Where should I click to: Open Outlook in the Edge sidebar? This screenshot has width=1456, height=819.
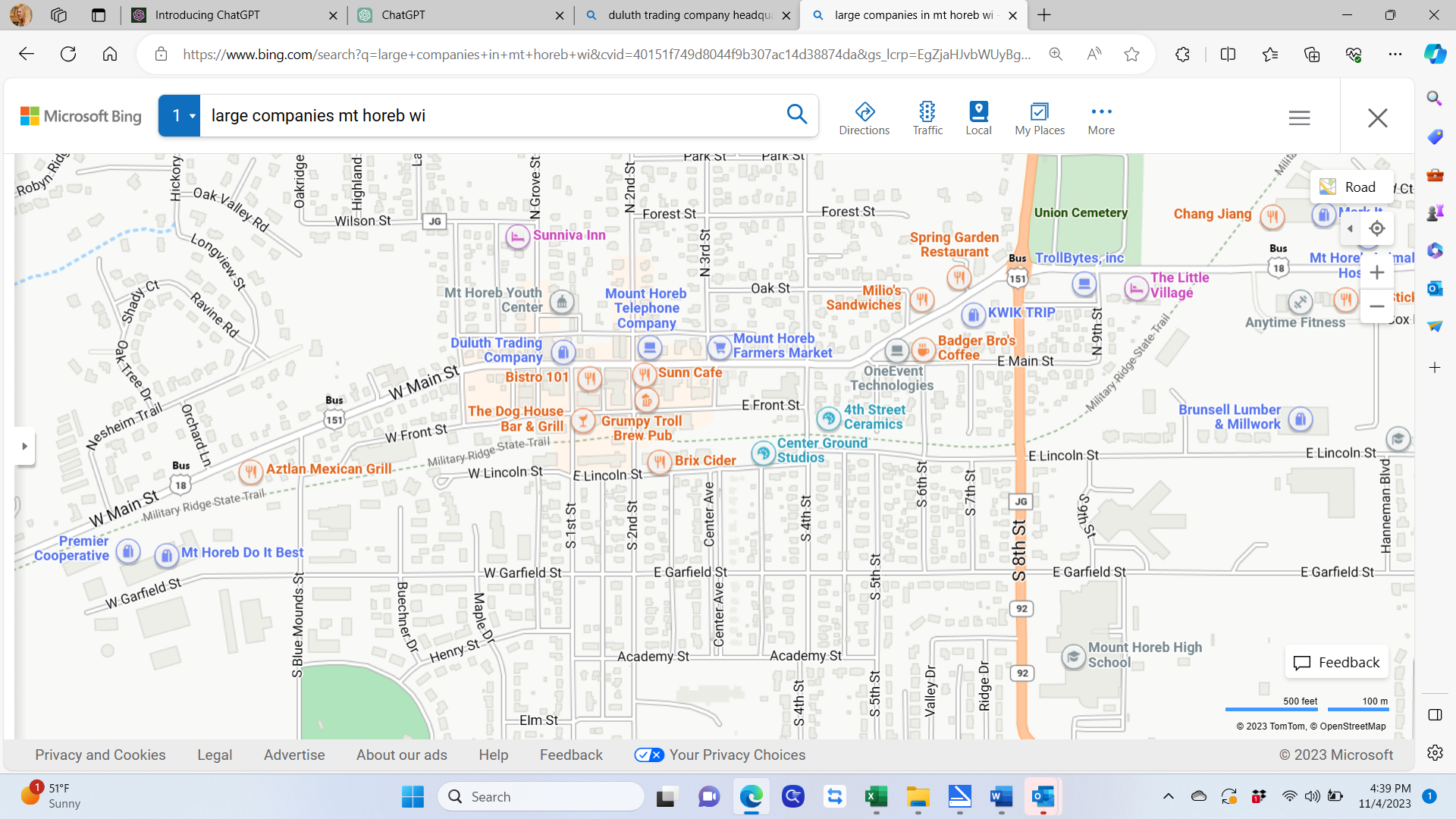[1434, 288]
